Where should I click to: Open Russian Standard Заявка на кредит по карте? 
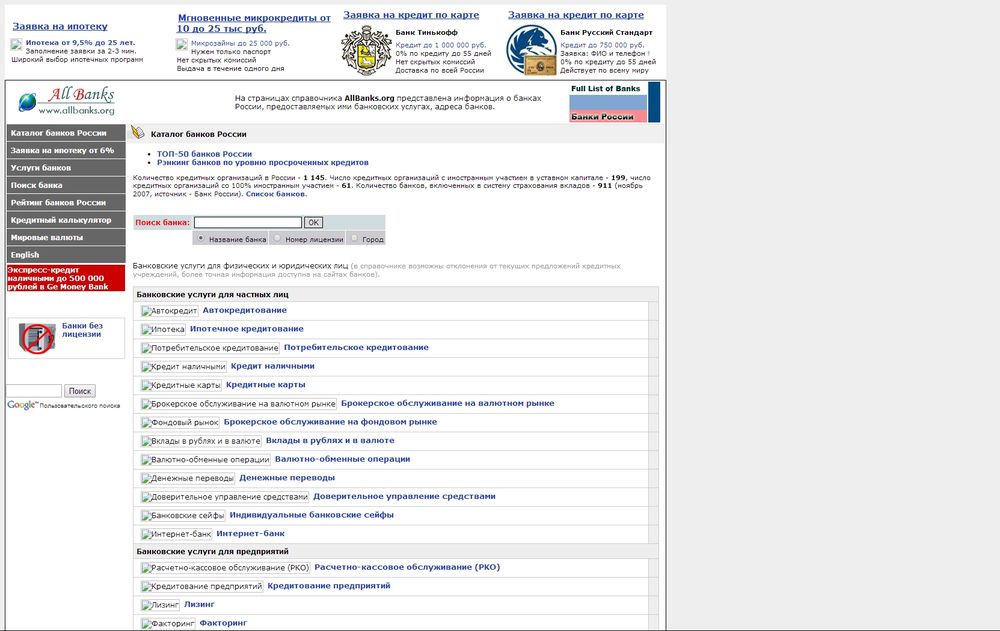pyautogui.click(x=576, y=15)
